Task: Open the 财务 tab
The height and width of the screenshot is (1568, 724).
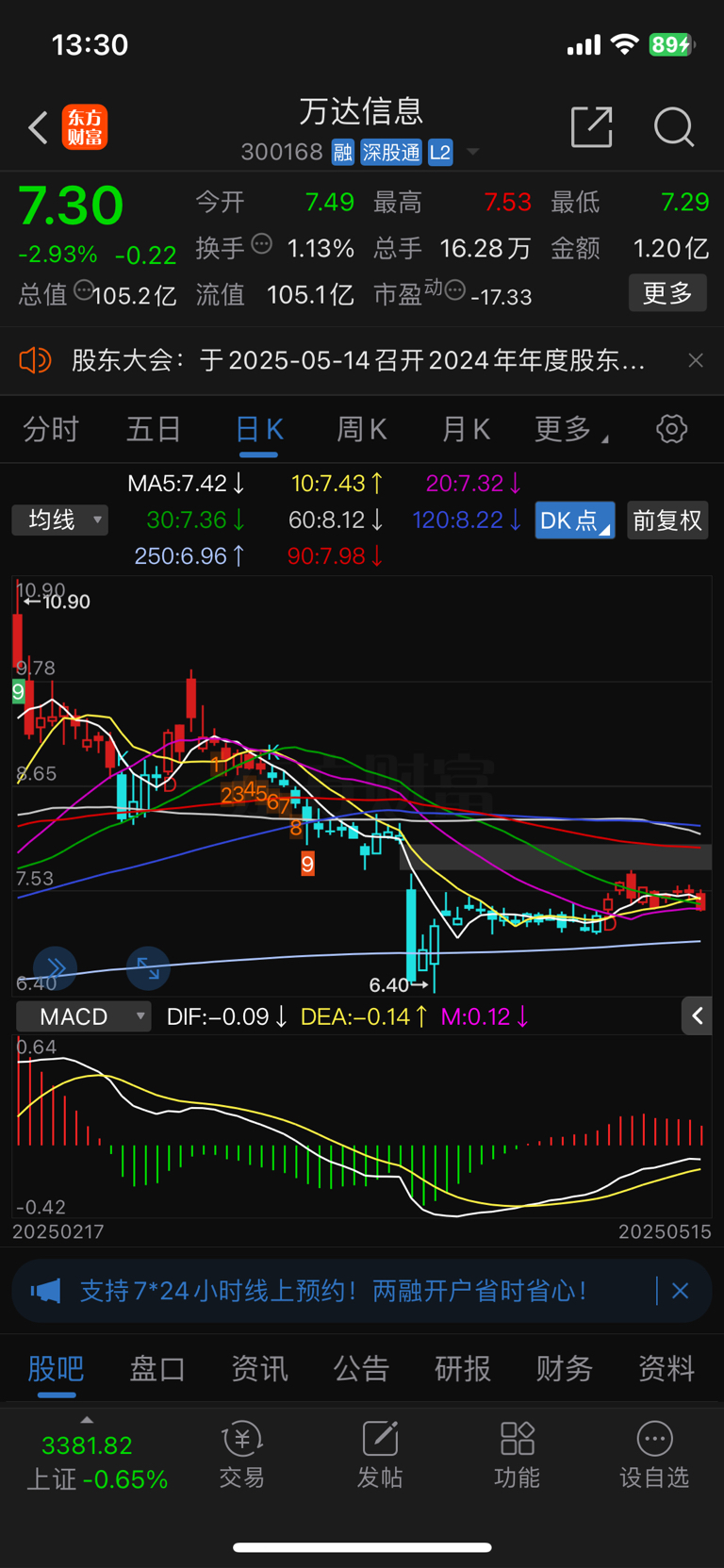Action: (x=565, y=1368)
